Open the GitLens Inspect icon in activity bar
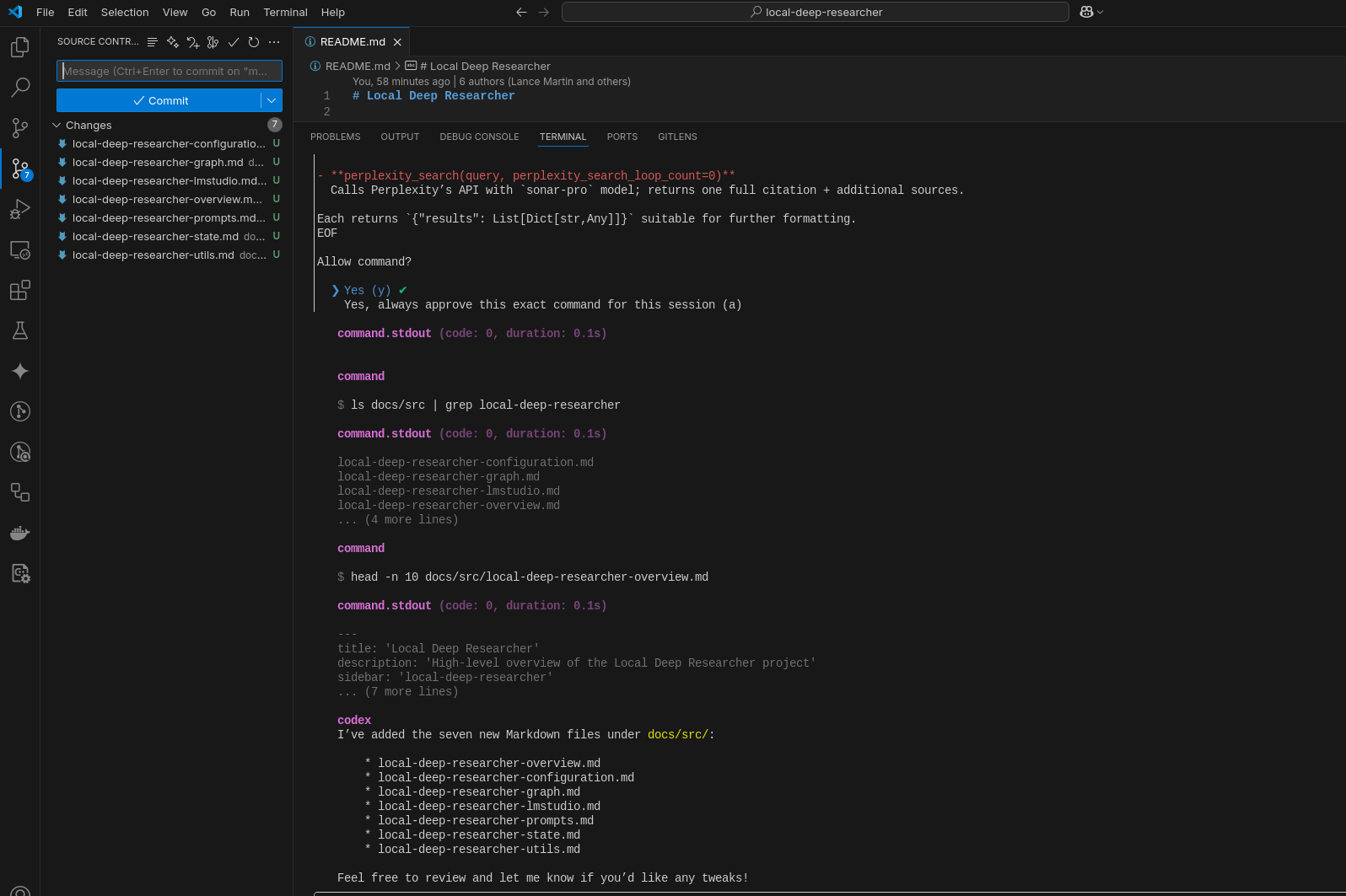Image resolution: width=1346 pixels, height=896 pixels. pyautogui.click(x=20, y=452)
